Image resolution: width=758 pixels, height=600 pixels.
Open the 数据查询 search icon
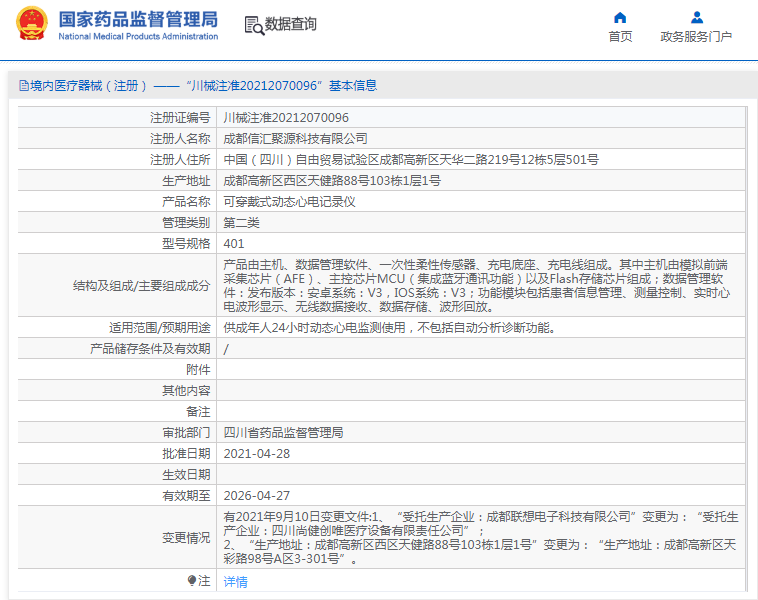pos(254,25)
